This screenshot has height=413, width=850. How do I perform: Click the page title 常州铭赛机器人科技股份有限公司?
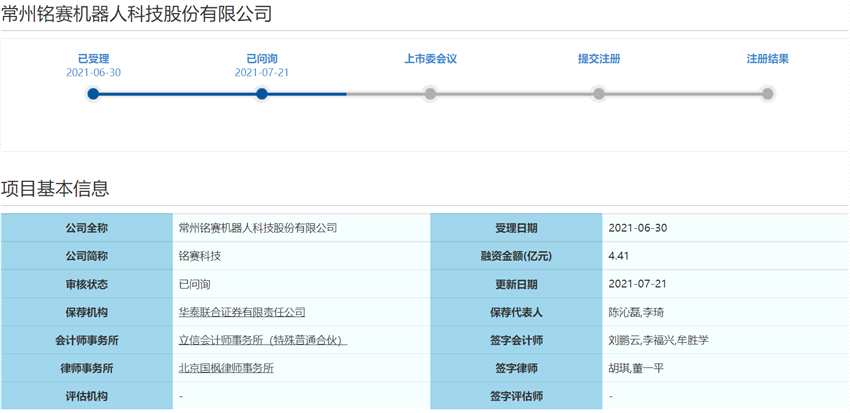(x=136, y=14)
